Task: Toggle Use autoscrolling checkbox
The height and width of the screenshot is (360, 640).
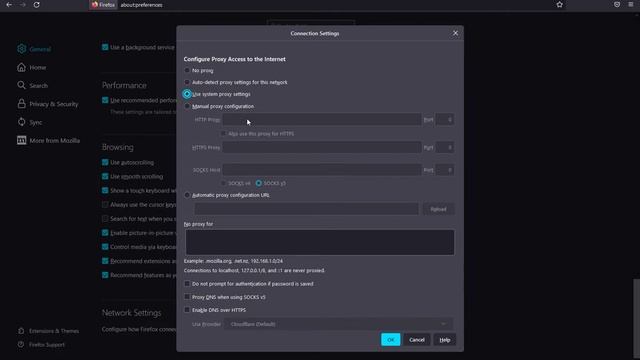Action: [x=105, y=162]
